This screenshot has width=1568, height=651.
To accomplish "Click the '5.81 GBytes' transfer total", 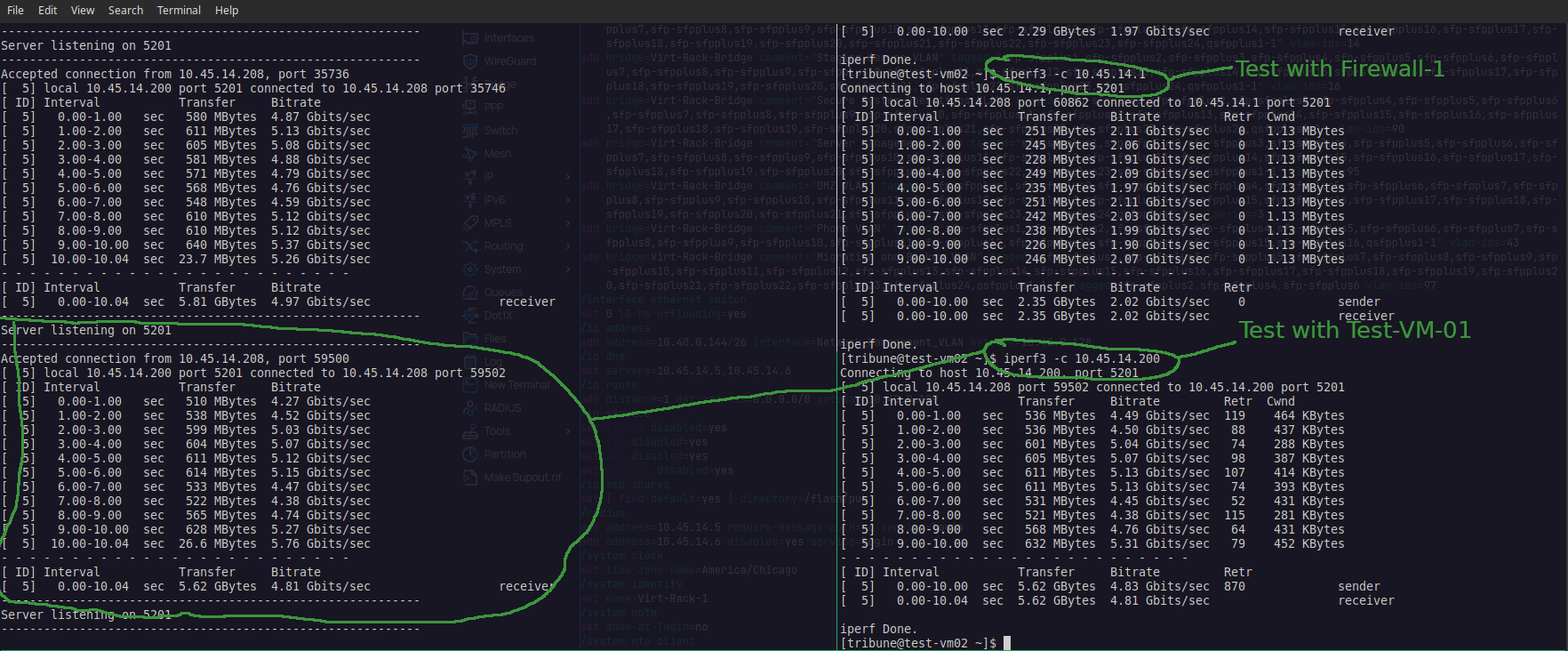I will coord(218,301).
